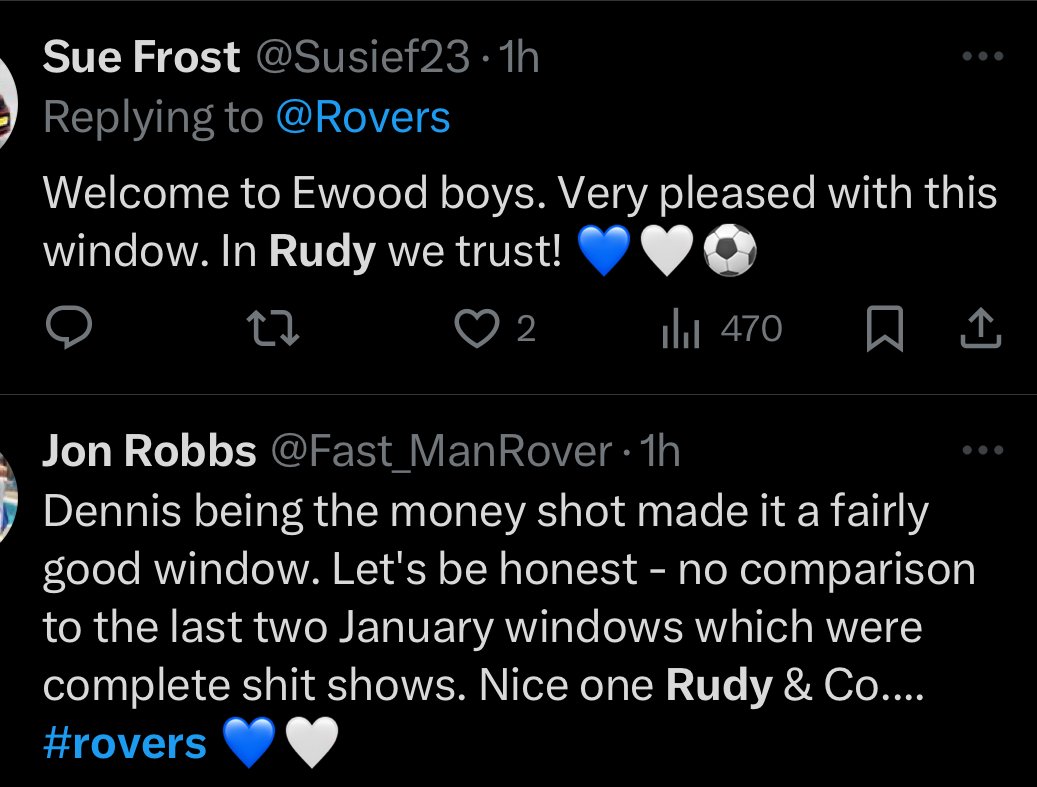Open Sue Frost's tweet timestamp 1h

click(x=519, y=57)
